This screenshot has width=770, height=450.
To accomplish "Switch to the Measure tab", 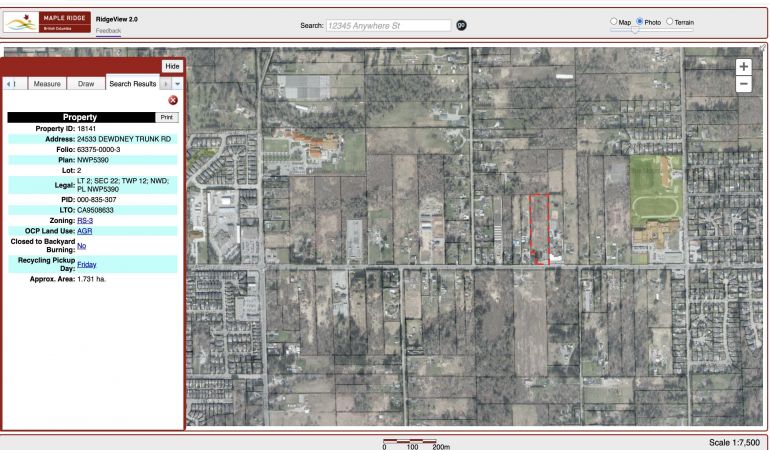I will click(47, 84).
